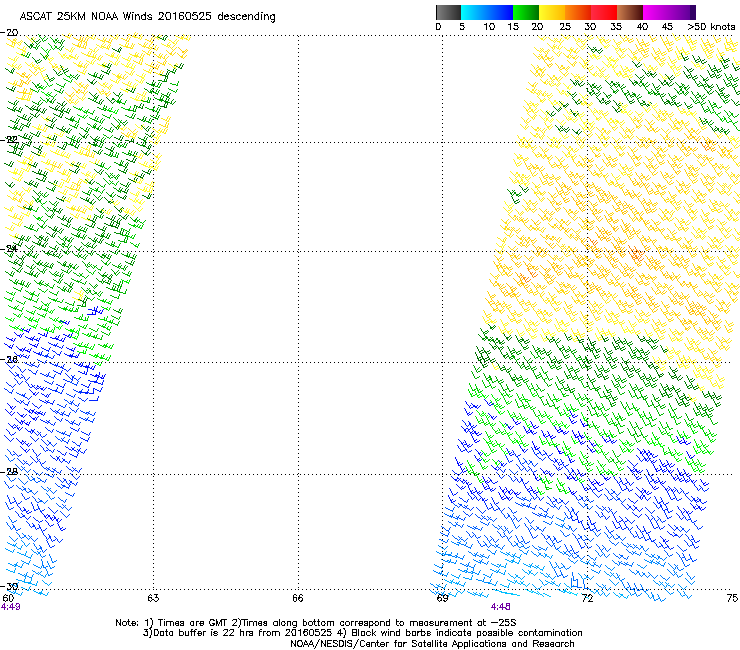Select the '69' longitude axis label
The width and height of the screenshot is (740, 650).
442,598
